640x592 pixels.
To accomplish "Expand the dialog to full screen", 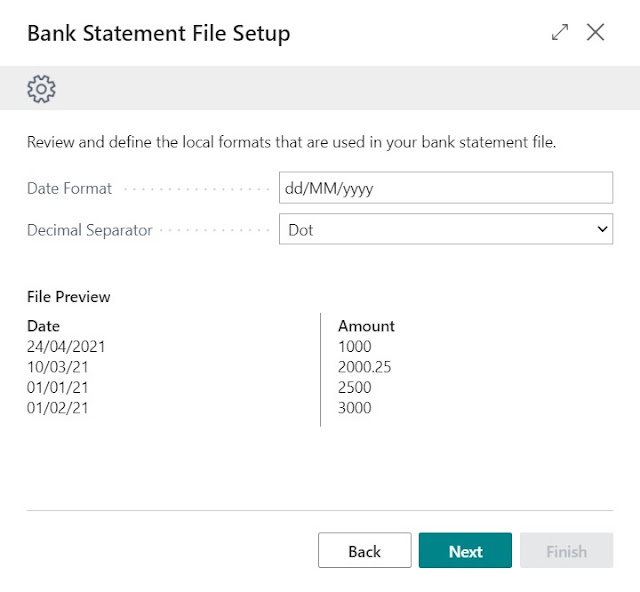I will 559,32.
